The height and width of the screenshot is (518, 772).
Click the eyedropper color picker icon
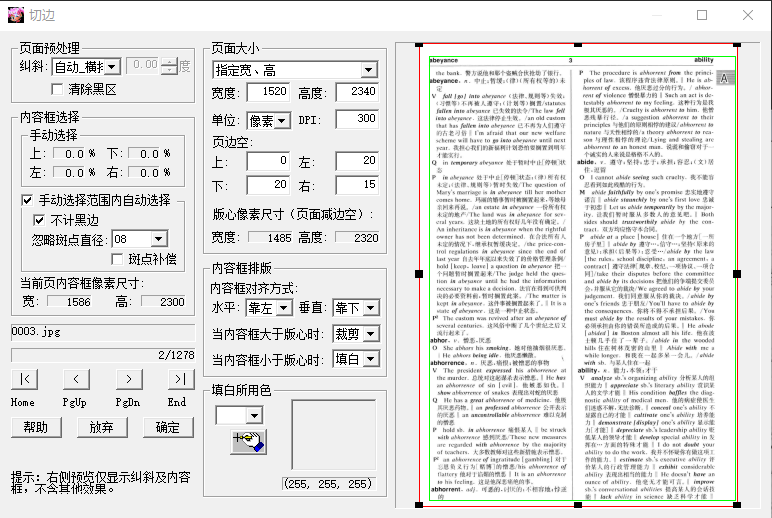click(x=249, y=441)
